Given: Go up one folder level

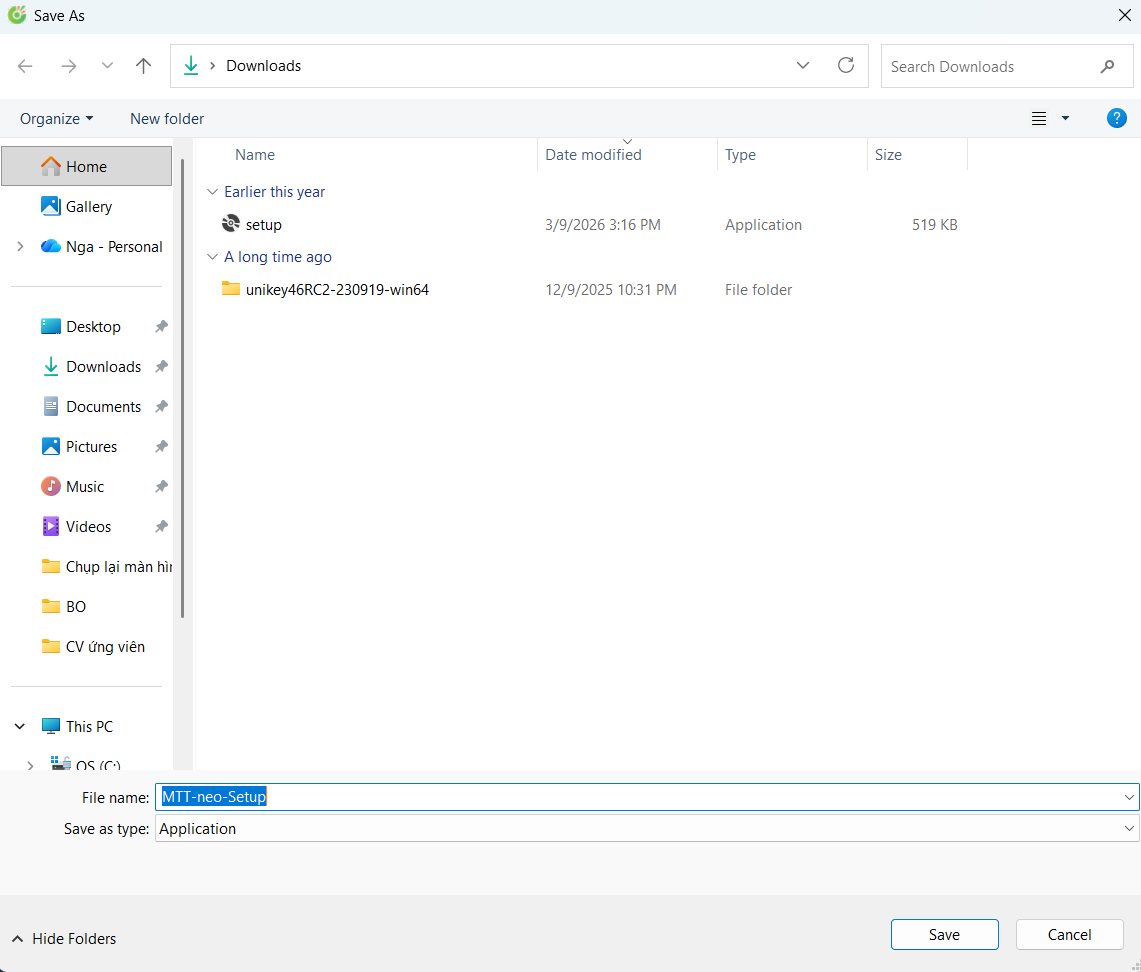Looking at the screenshot, I should (143, 66).
